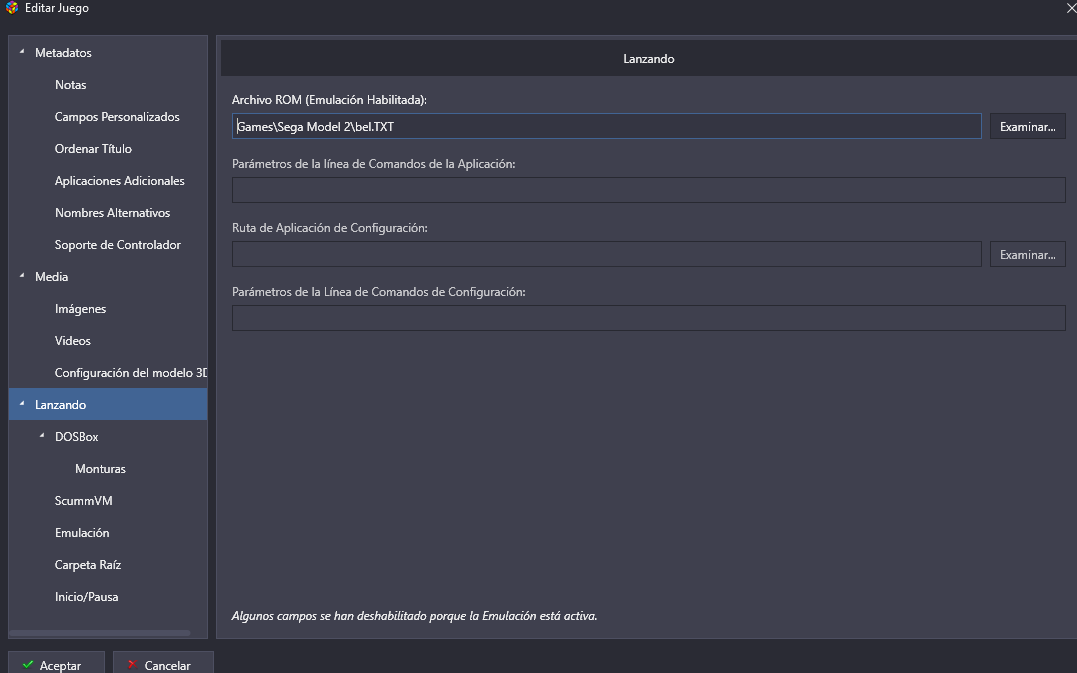Click the 'Algunos campos se han deshabilitado' note
1077x673 pixels.
414,616
